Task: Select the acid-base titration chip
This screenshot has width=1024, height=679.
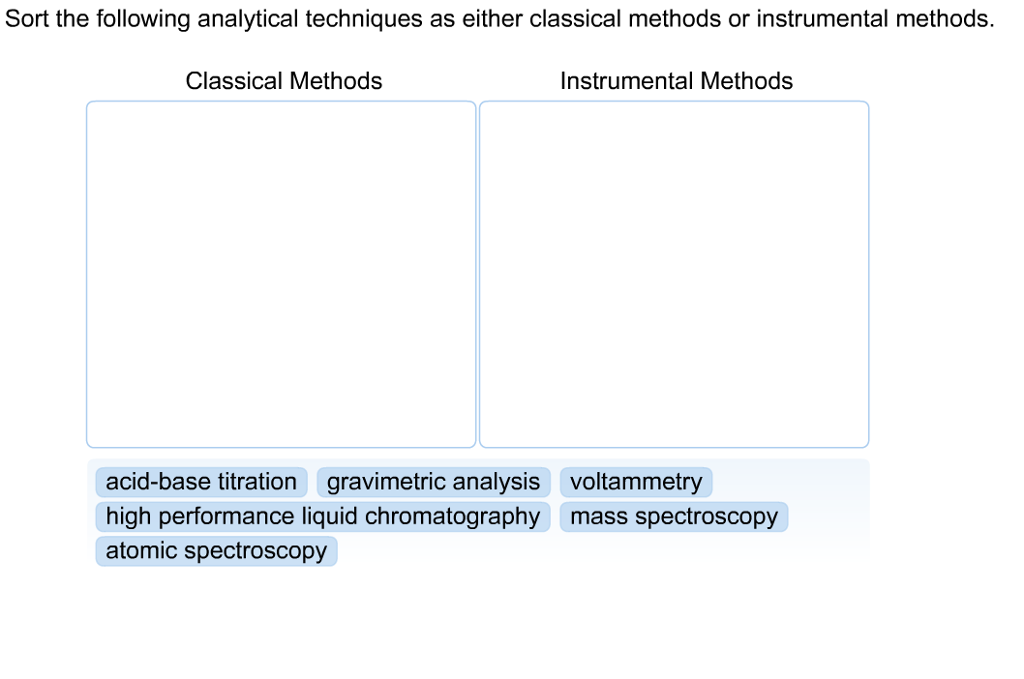Action: (x=200, y=482)
